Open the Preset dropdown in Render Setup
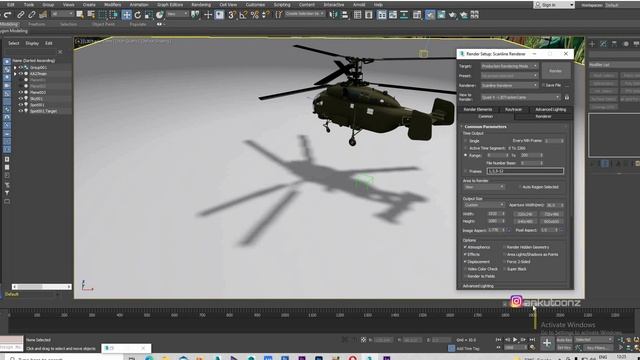The width and height of the screenshot is (640, 360). [509, 76]
